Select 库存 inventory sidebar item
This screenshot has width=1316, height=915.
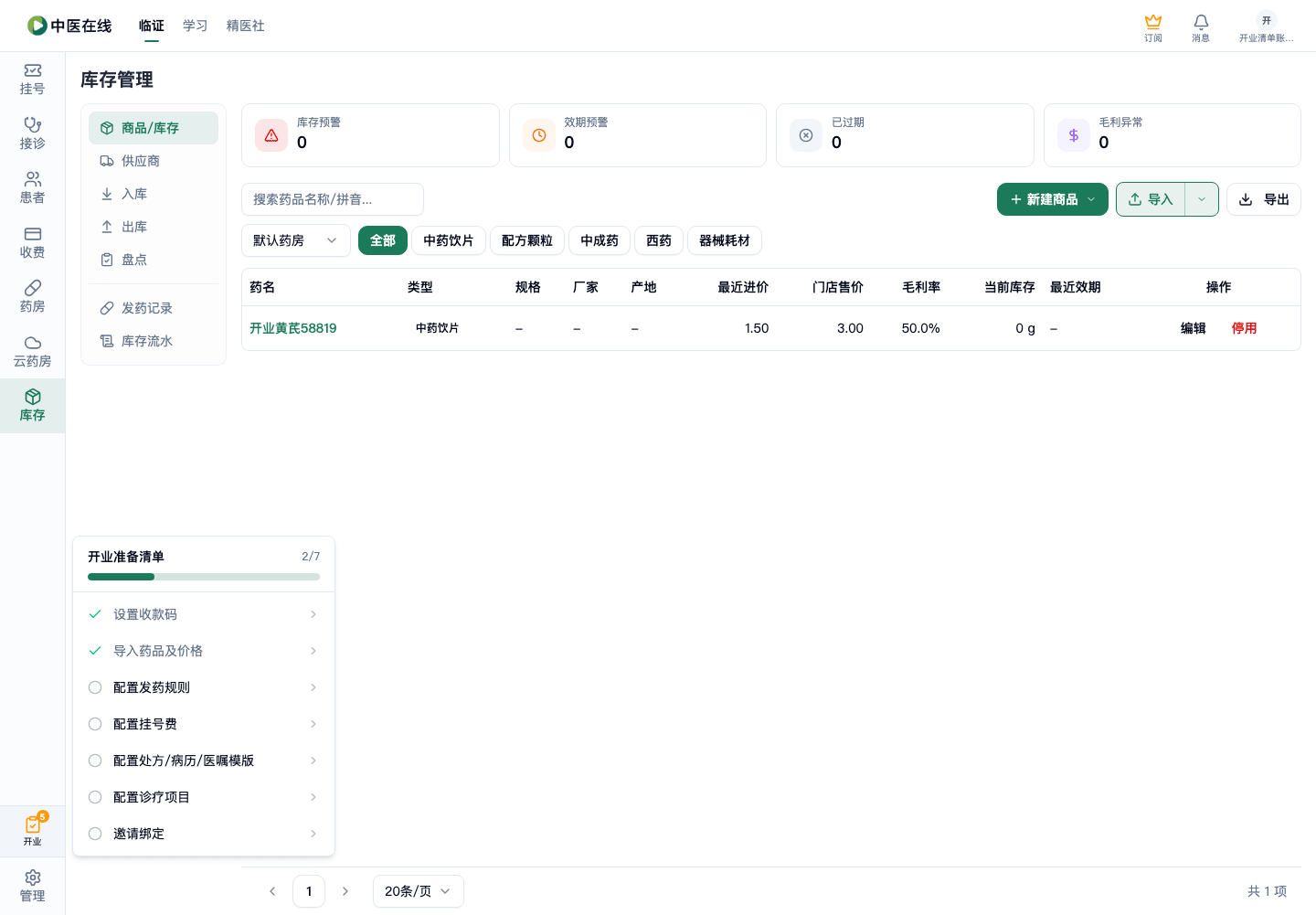coord(32,406)
